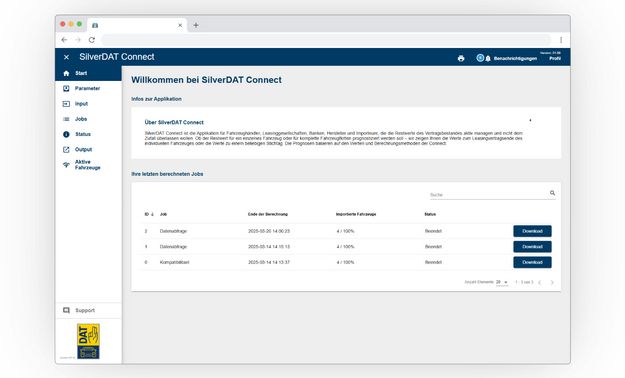Reload the page in browser toolbar

point(92,40)
